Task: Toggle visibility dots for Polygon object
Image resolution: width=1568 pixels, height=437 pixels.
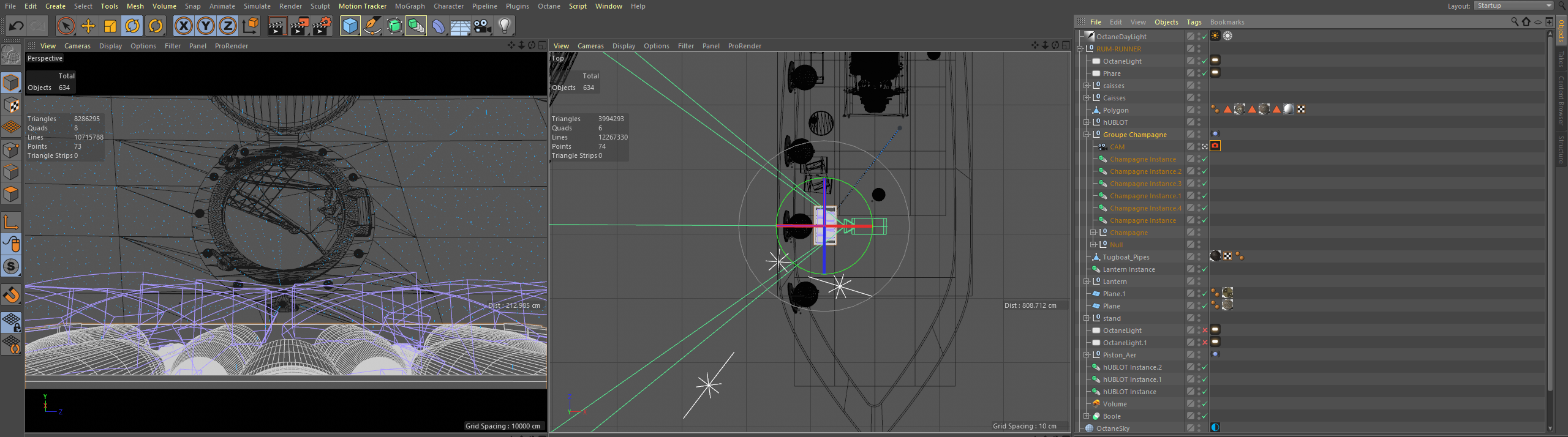Action: [x=1199, y=110]
